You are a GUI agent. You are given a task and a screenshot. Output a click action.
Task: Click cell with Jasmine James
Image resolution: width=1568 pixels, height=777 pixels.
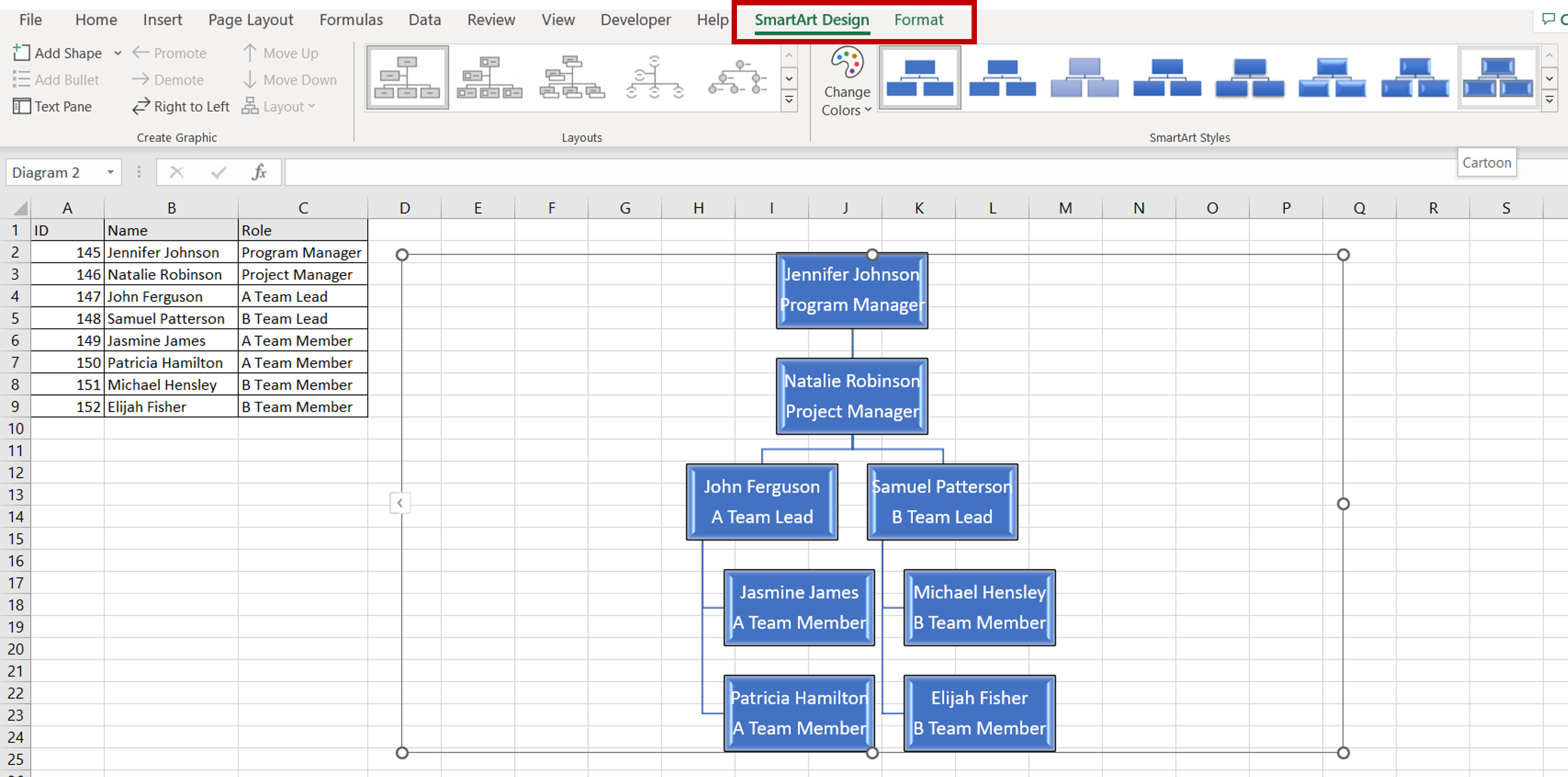tap(171, 341)
